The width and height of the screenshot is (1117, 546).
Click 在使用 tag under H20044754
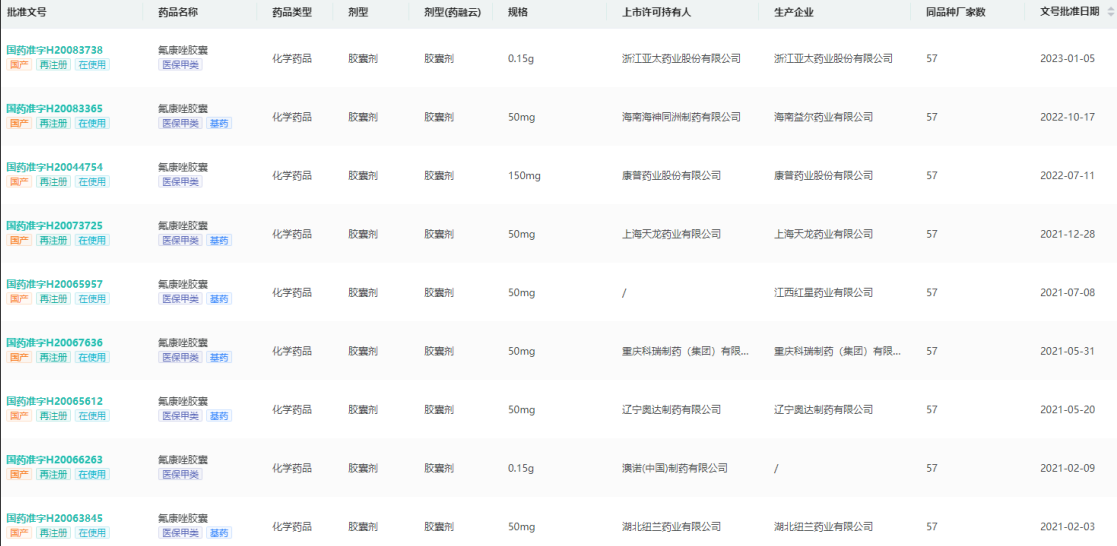point(93,182)
